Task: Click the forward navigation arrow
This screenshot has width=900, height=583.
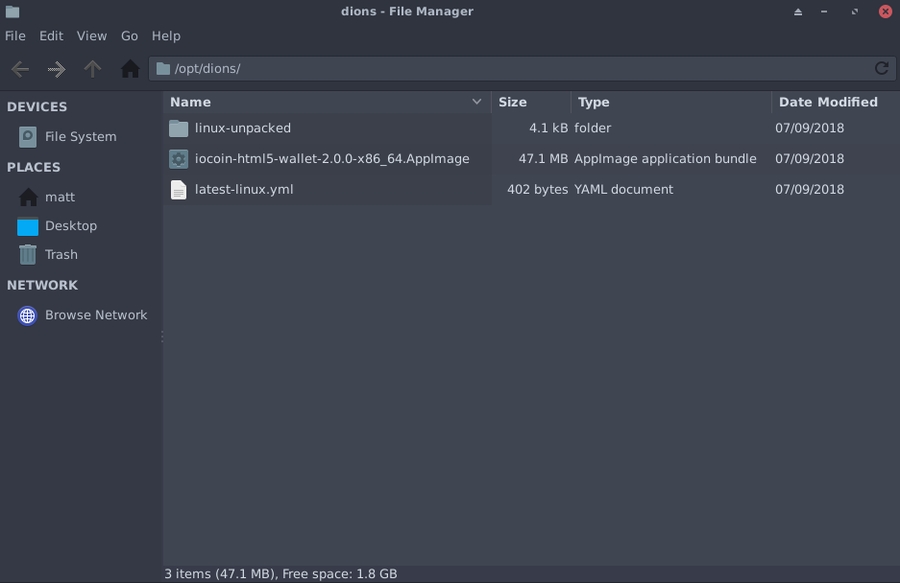Action: coord(56,68)
